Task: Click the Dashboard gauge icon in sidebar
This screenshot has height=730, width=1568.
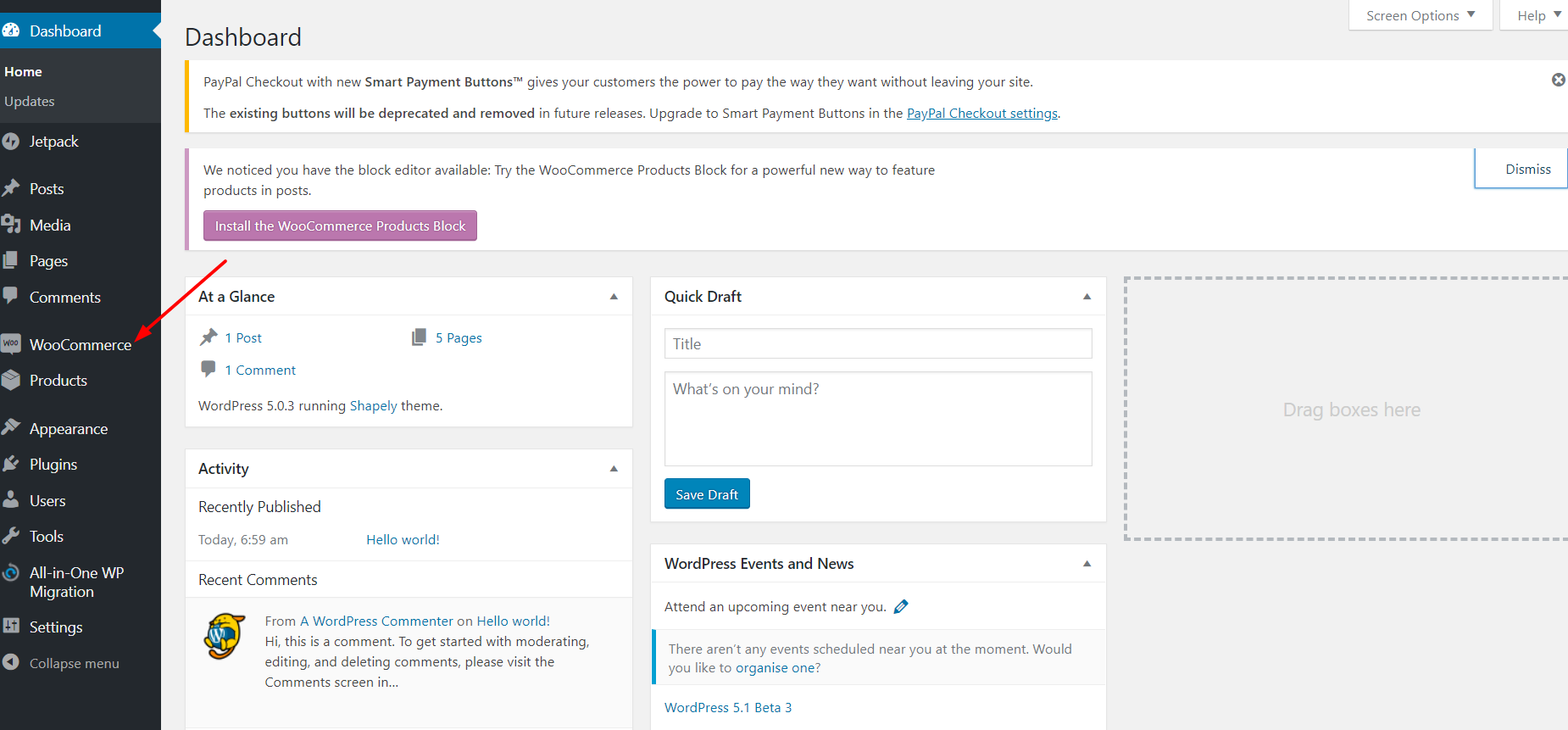Action: click(x=10, y=31)
